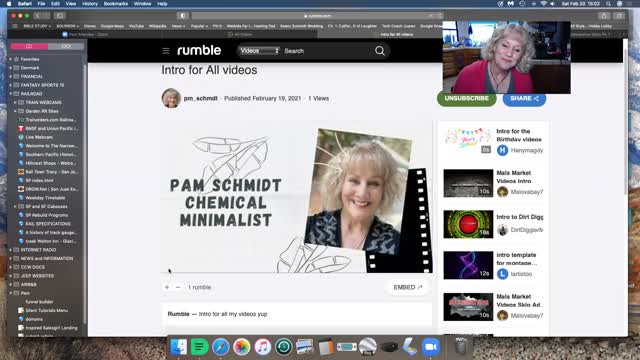The height and width of the screenshot is (360, 640).
Task: Open the SP Rebuild Programs bookmark
Action: point(47,215)
